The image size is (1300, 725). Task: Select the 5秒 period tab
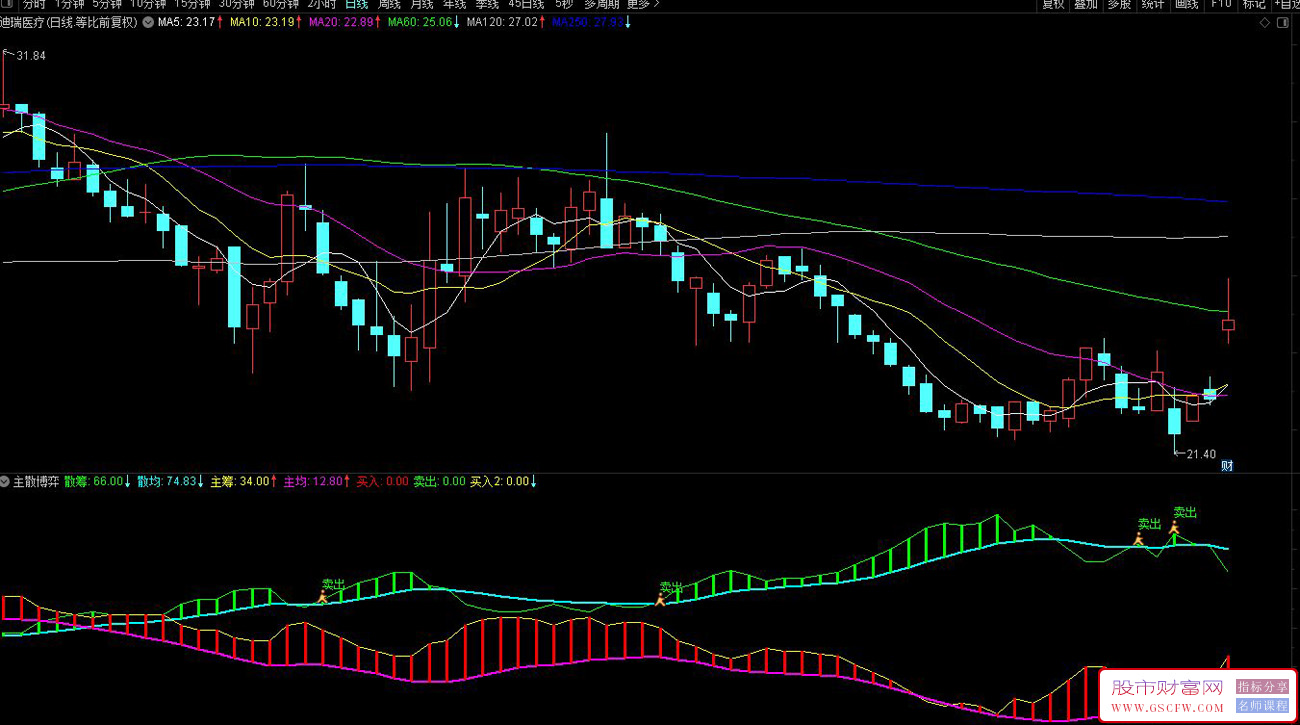565,4
